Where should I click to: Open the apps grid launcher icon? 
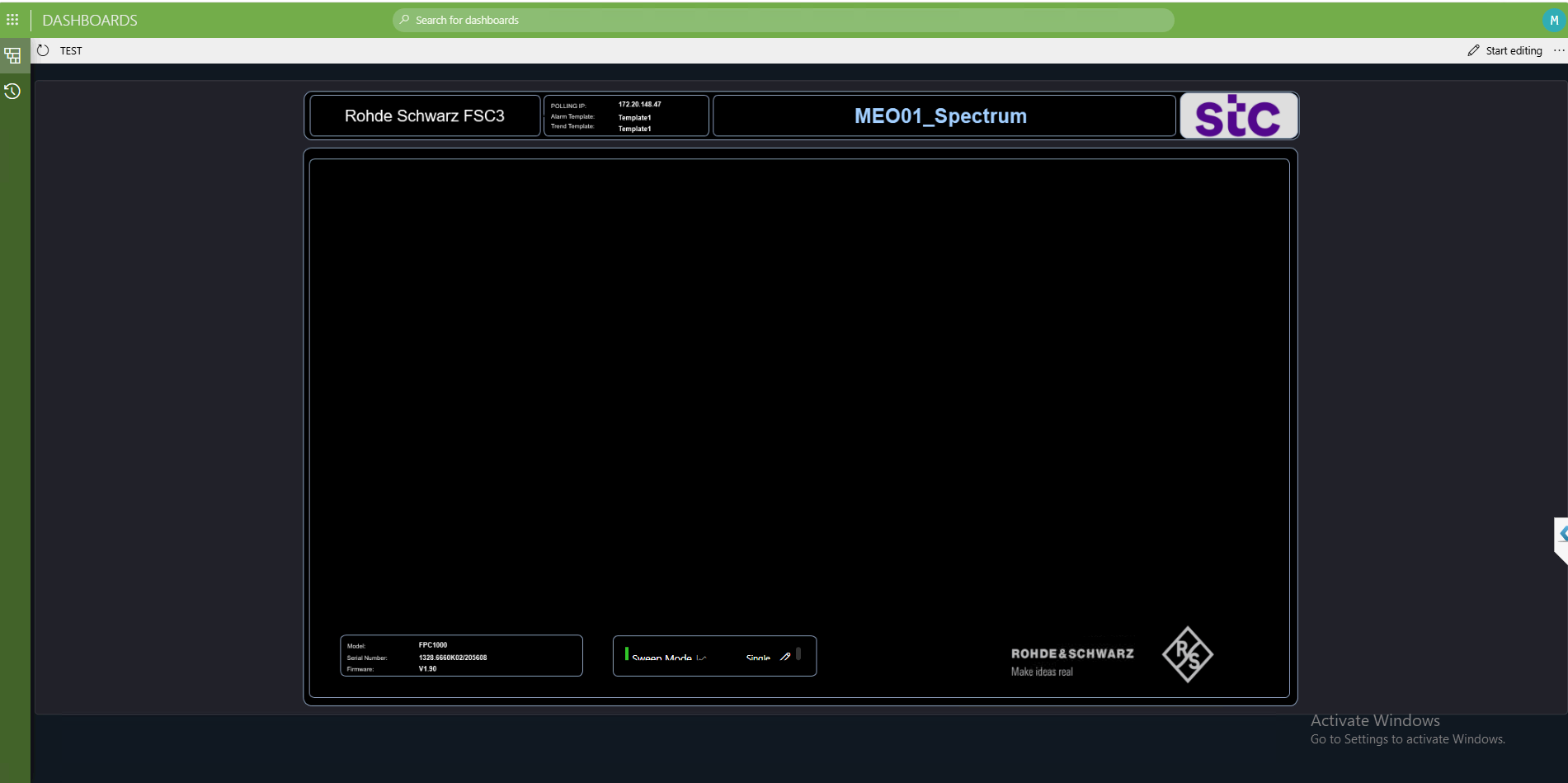pos(12,20)
